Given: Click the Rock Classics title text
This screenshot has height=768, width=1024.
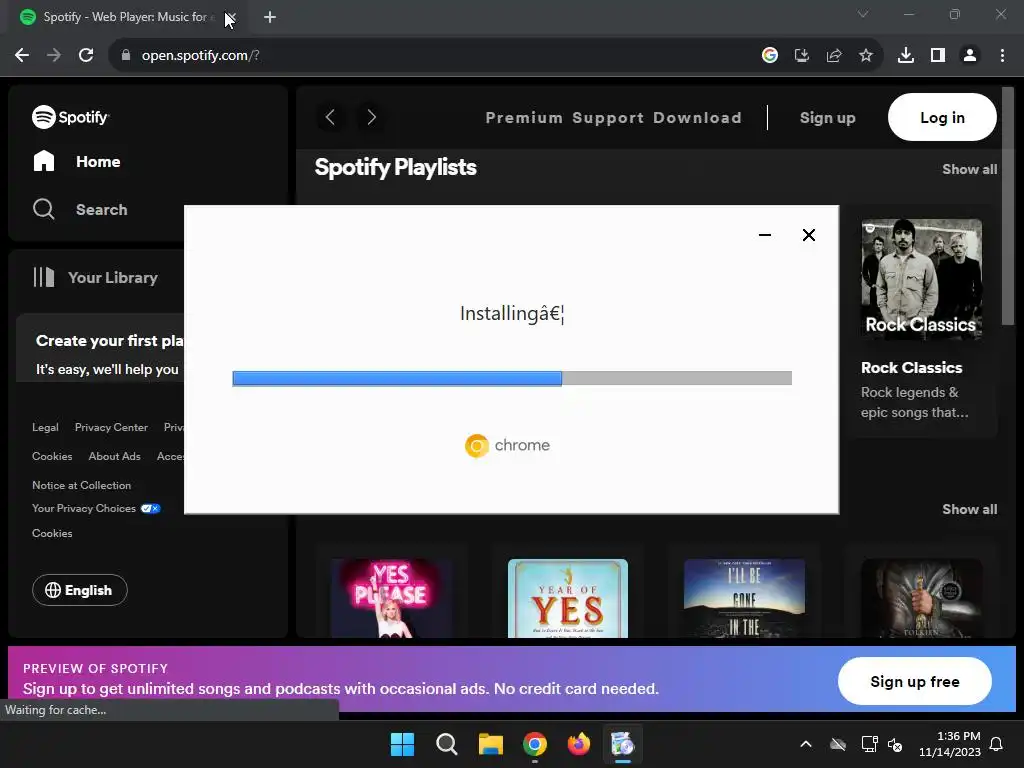Looking at the screenshot, I should 911,368.
